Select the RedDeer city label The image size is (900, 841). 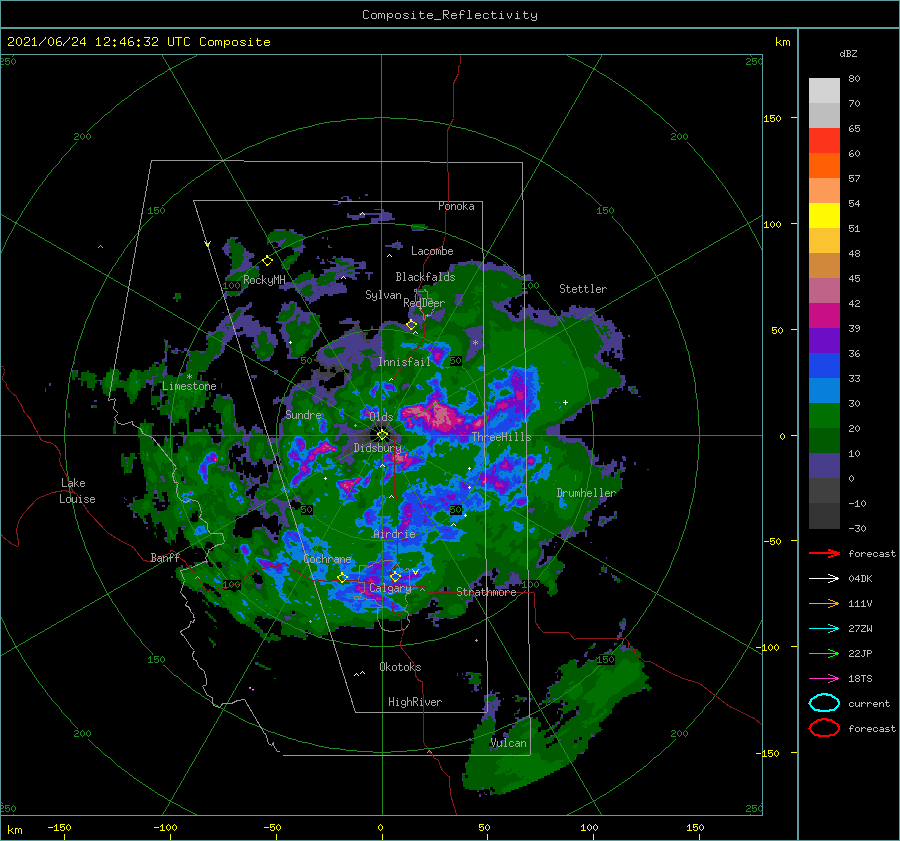424,303
